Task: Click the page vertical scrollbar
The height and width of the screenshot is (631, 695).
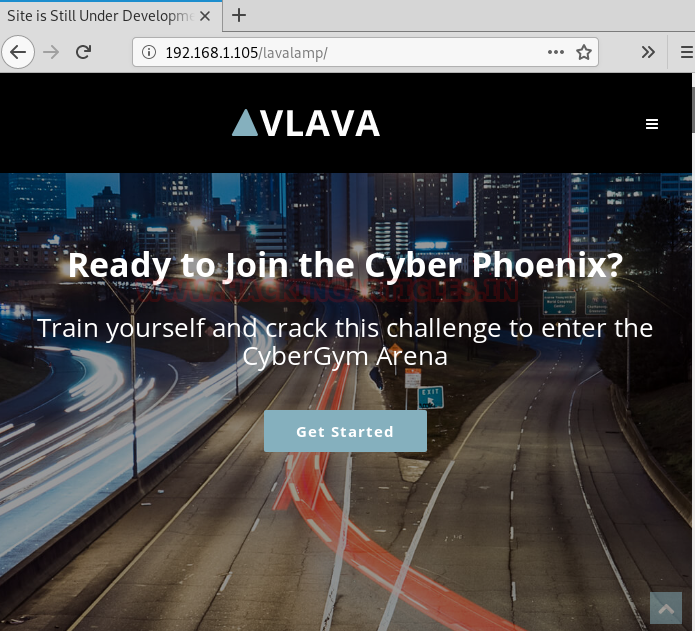Action: pyautogui.click(x=693, y=352)
